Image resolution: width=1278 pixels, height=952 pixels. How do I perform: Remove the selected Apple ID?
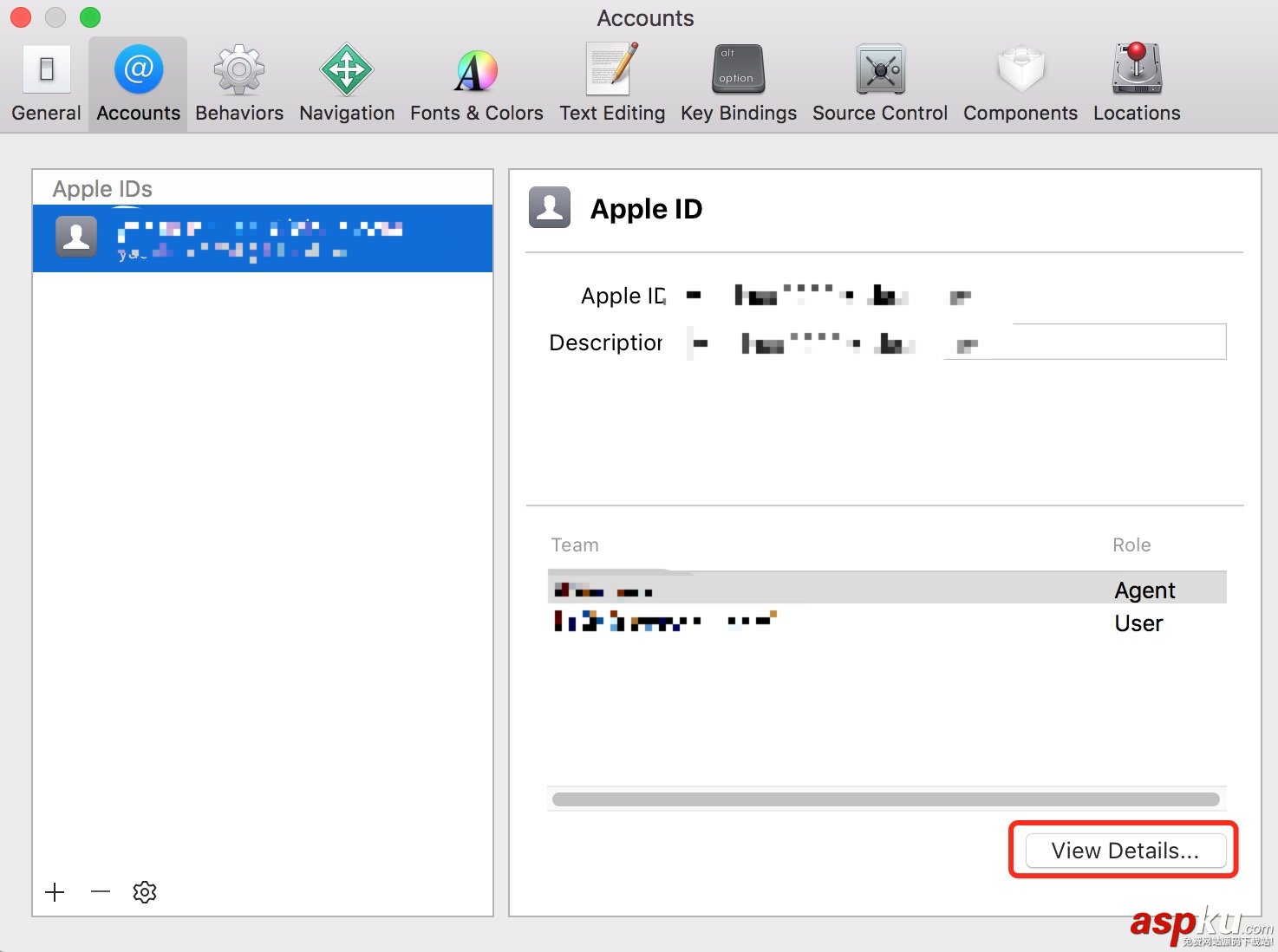point(100,891)
